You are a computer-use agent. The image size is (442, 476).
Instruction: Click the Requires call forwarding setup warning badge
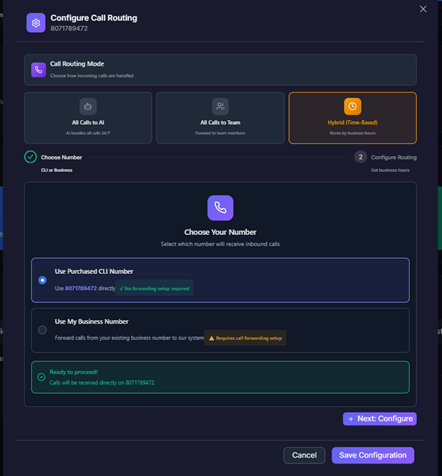[245, 338]
